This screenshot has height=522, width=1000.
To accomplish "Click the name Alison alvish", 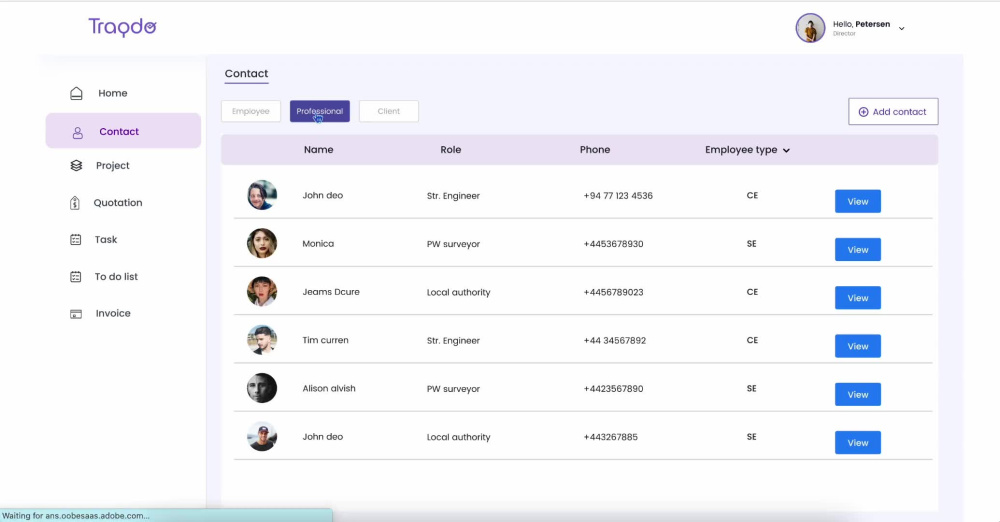I will (x=329, y=389).
